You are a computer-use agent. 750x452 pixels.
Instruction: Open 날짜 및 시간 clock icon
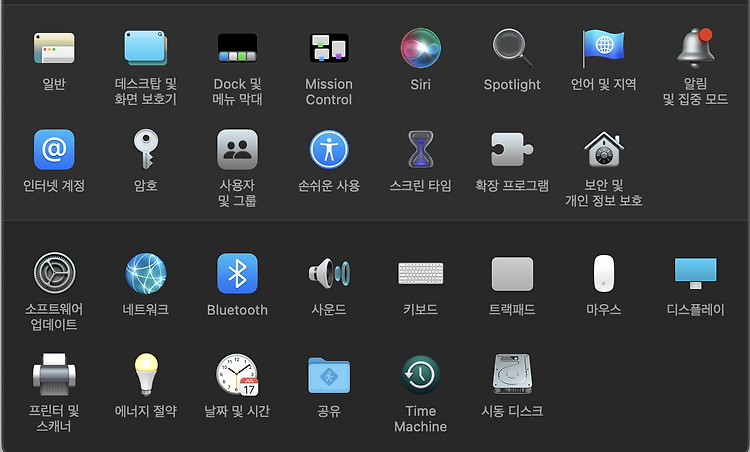(238, 375)
